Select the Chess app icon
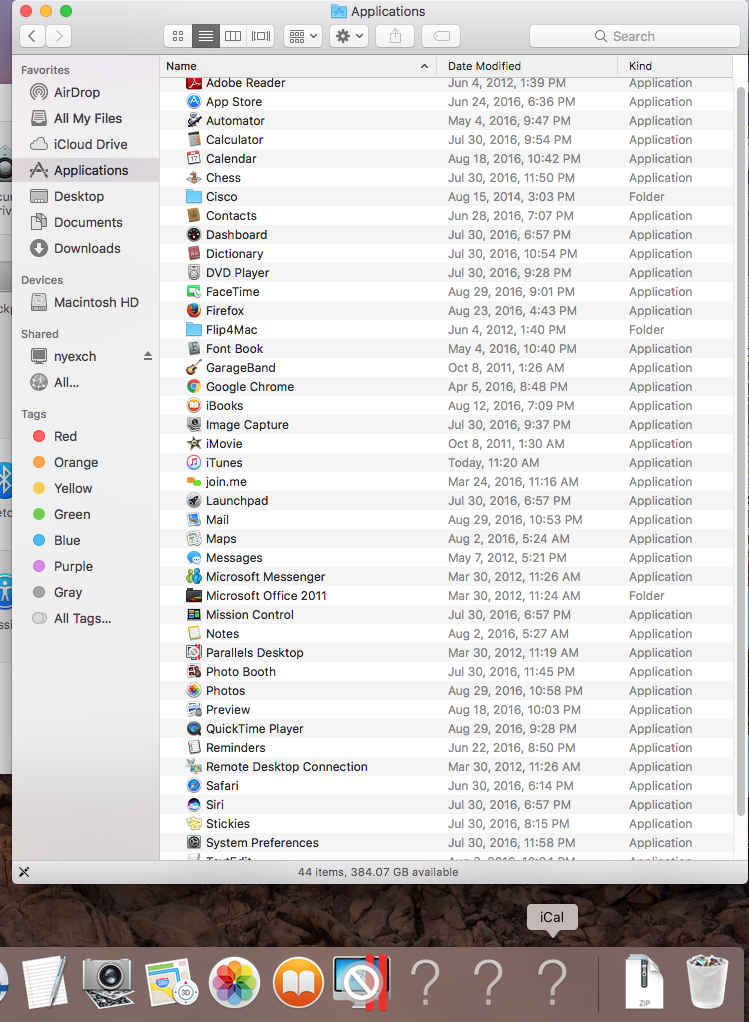The image size is (749, 1022). (194, 177)
